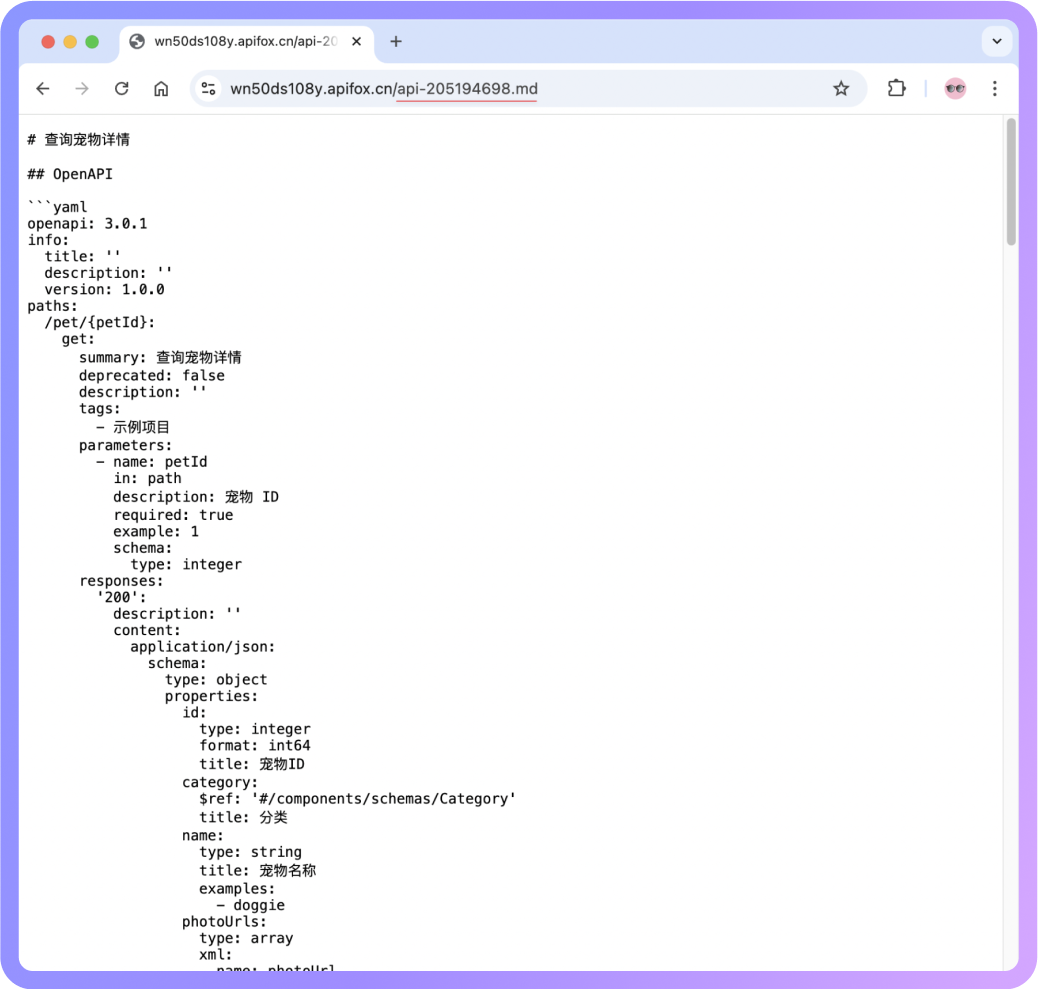Bookmark this page with the star
This screenshot has height=989, width=1038.
(x=841, y=89)
